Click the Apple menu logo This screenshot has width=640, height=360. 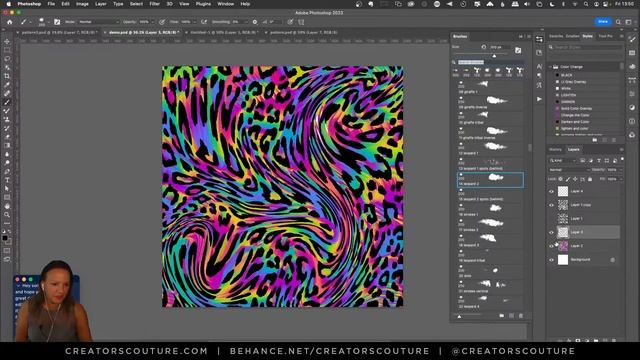coord(8,4)
